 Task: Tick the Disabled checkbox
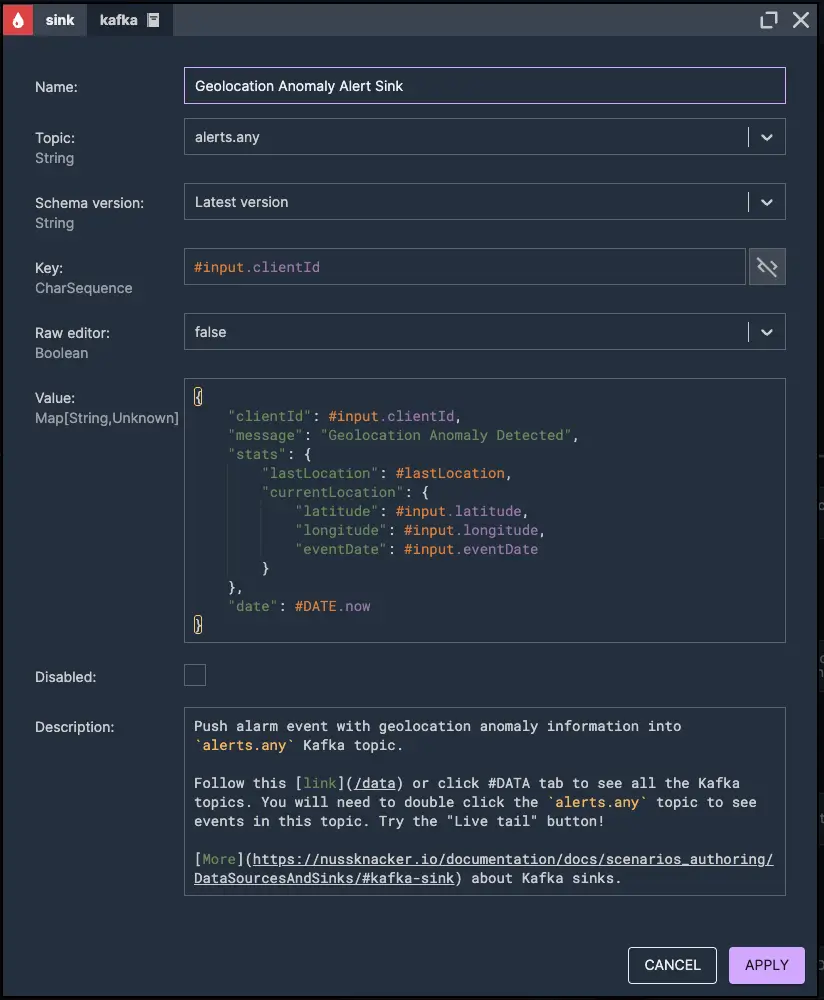pyautogui.click(x=195, y=675)
